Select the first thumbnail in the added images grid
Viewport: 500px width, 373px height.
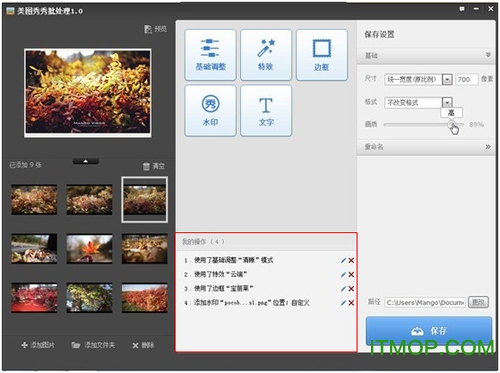(34, 200)
